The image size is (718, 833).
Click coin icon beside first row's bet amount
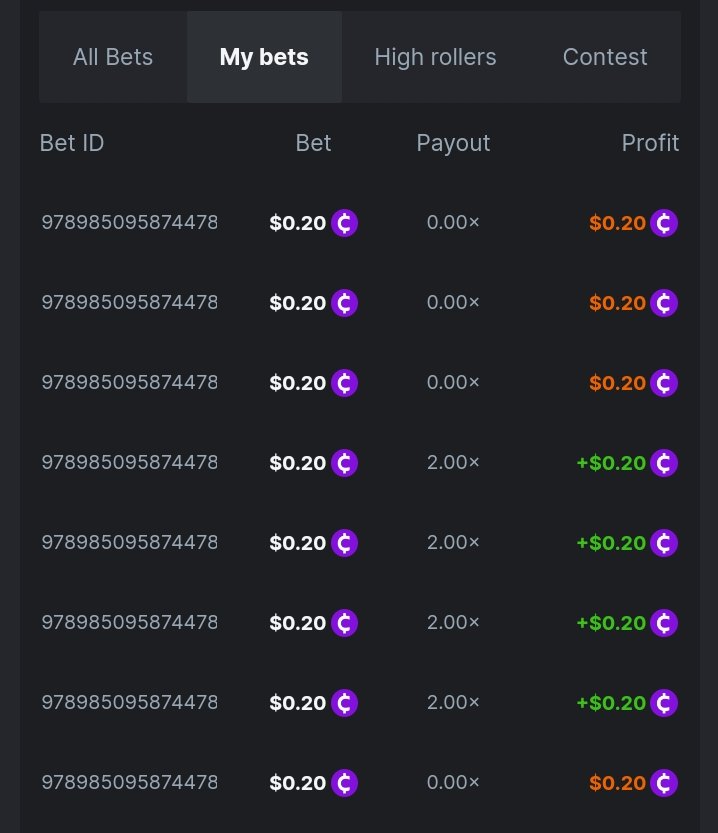[x=344, y=222]
